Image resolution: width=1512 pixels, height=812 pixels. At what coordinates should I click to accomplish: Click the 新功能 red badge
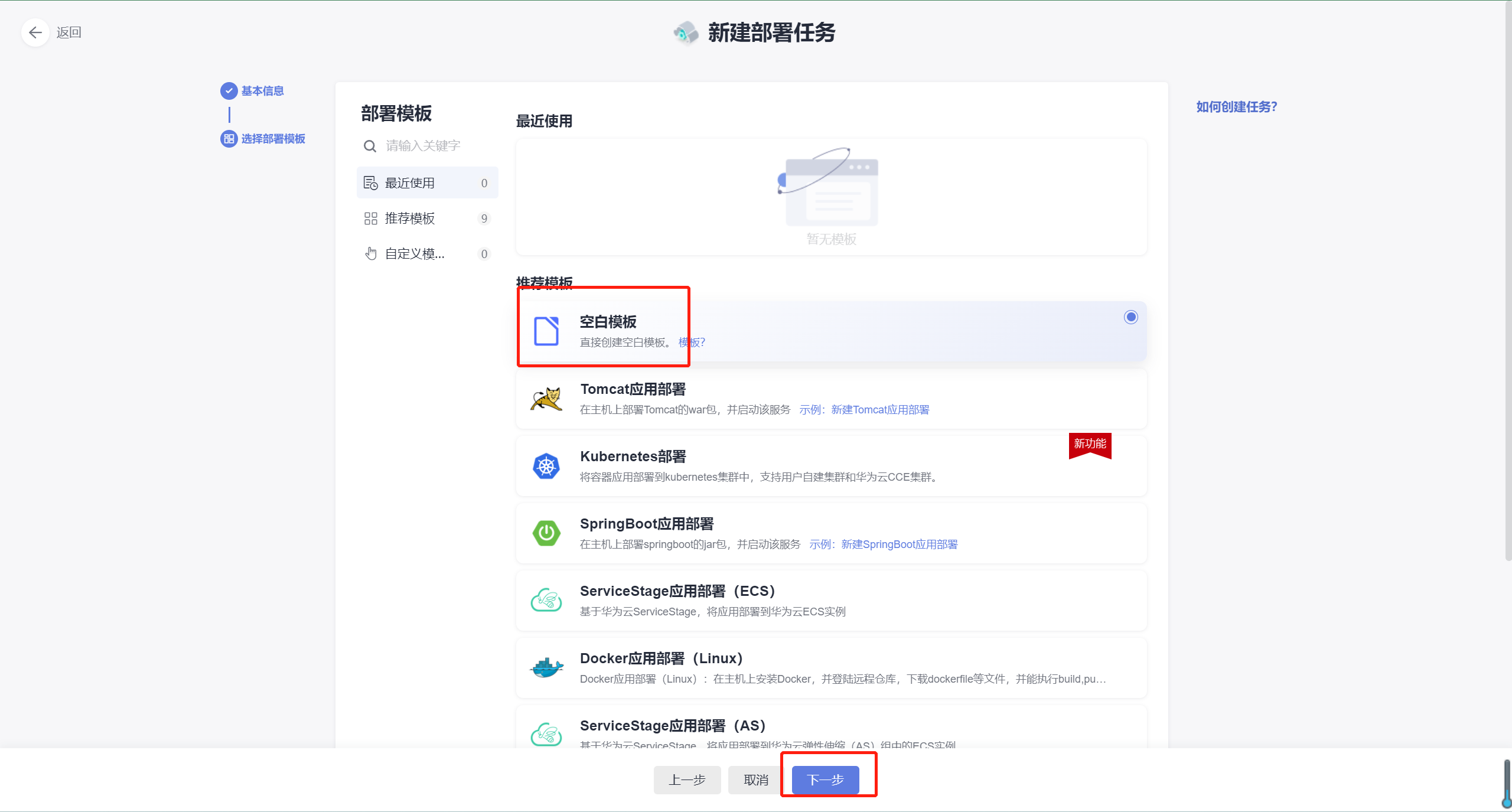1090,446
